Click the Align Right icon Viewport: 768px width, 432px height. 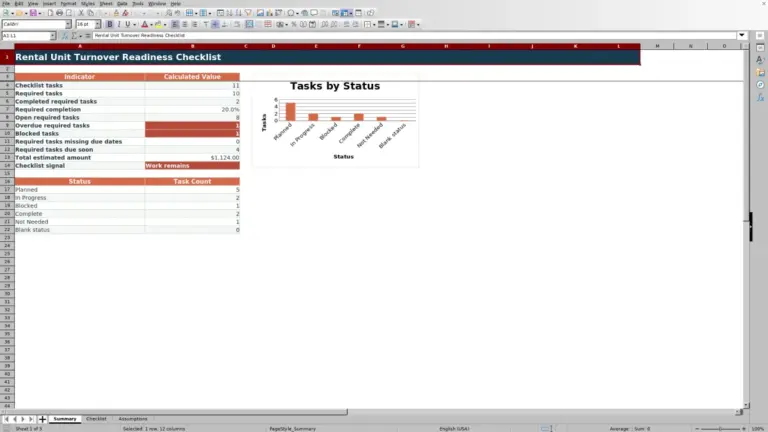(x=194, y=24)
